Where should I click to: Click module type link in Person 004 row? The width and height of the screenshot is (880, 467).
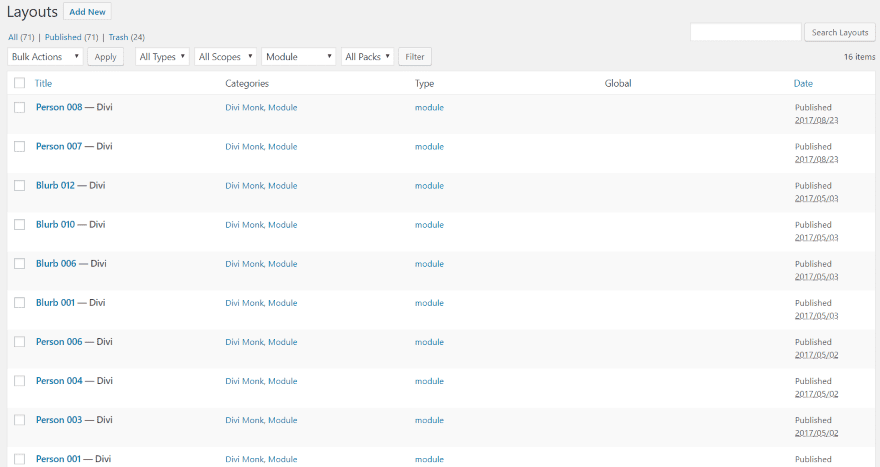click(429, 381)
